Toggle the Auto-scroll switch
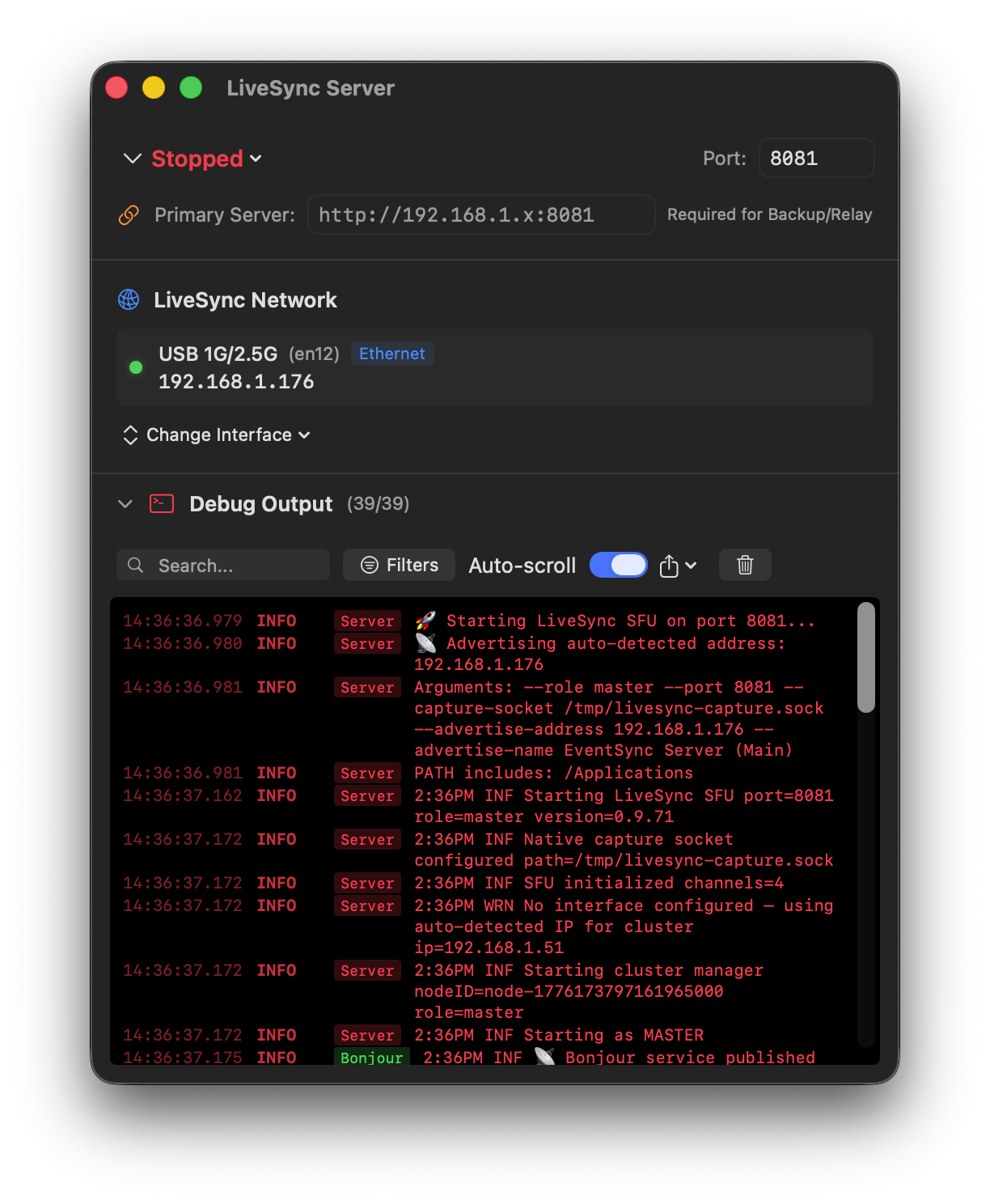 point(619,565)
